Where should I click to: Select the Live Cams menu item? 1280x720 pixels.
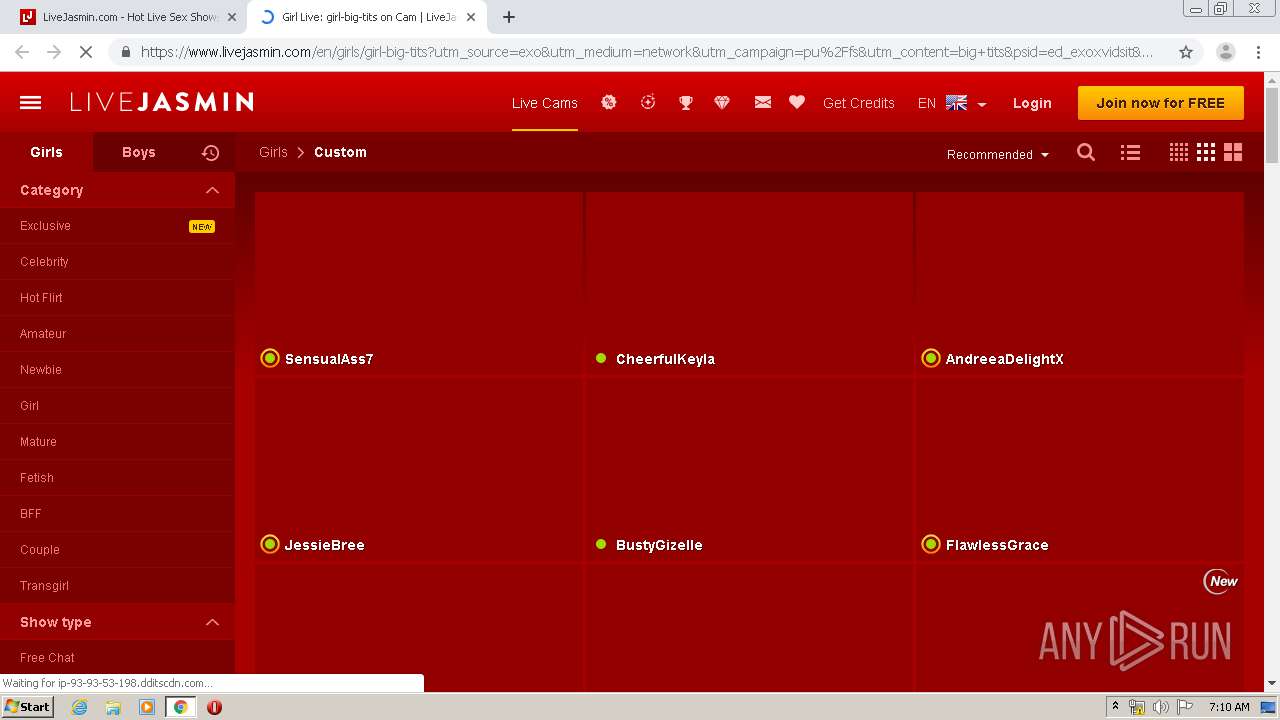click(545, 103)
